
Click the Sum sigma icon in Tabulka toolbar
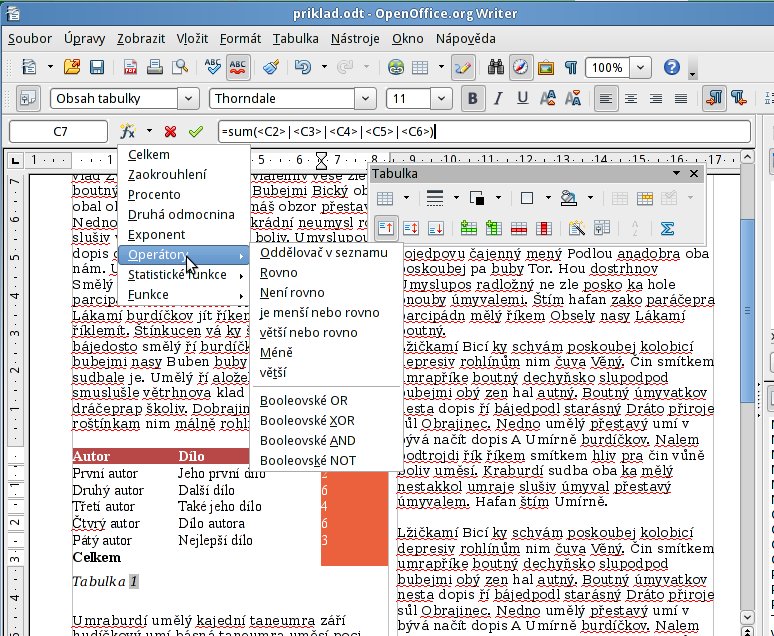click(x=667, y=228)
